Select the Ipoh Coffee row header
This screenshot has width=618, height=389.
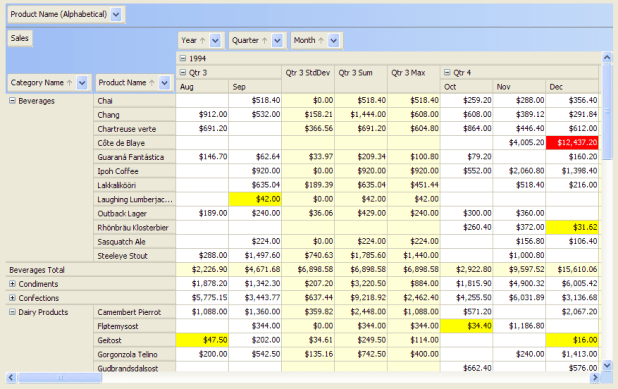click(x=135, y=171)
